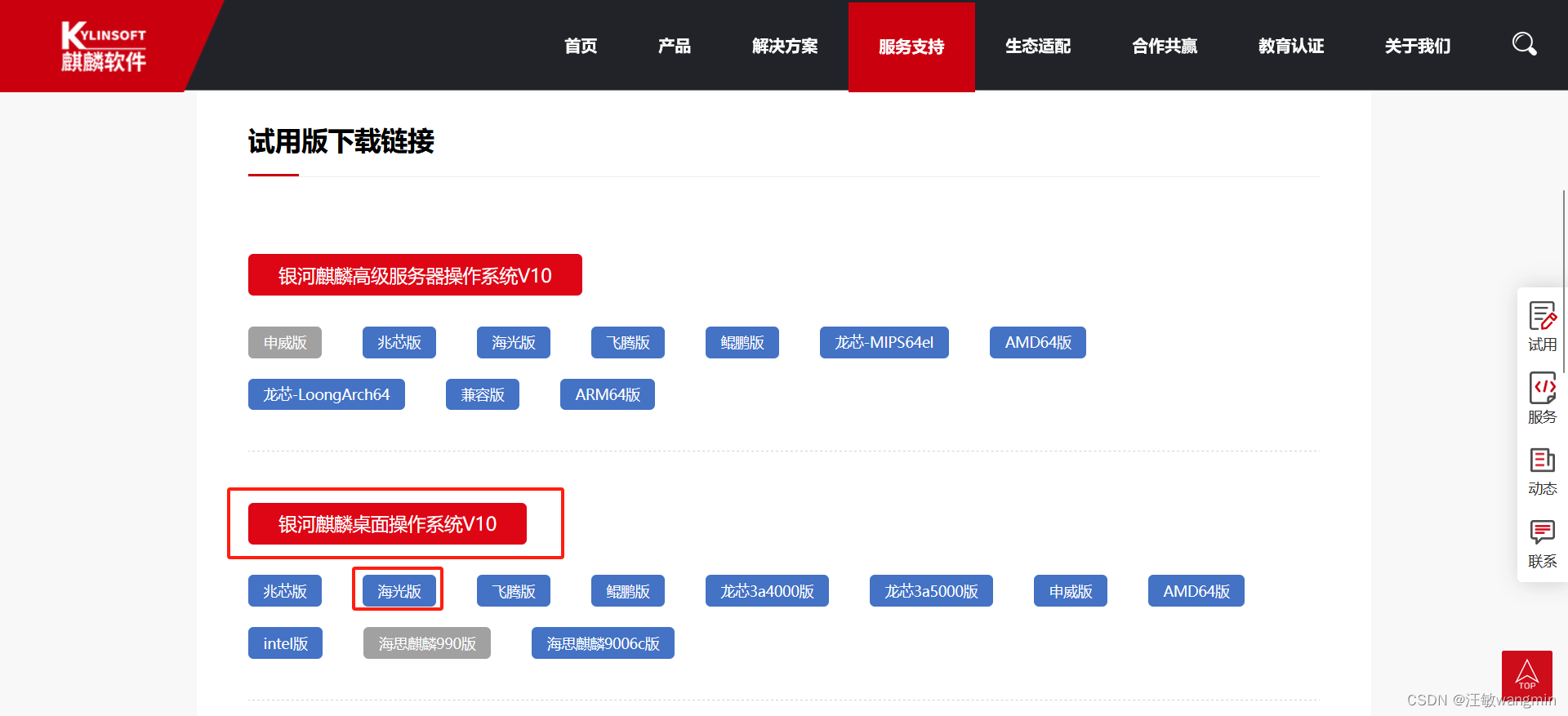This screenshot has height=716, width=1568.
Task: Click the desktop 申威版 button
Action: 1071,591
